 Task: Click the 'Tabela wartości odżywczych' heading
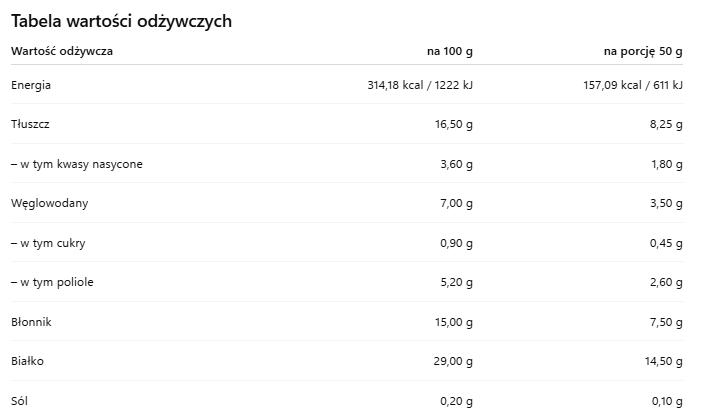(122, 21)
